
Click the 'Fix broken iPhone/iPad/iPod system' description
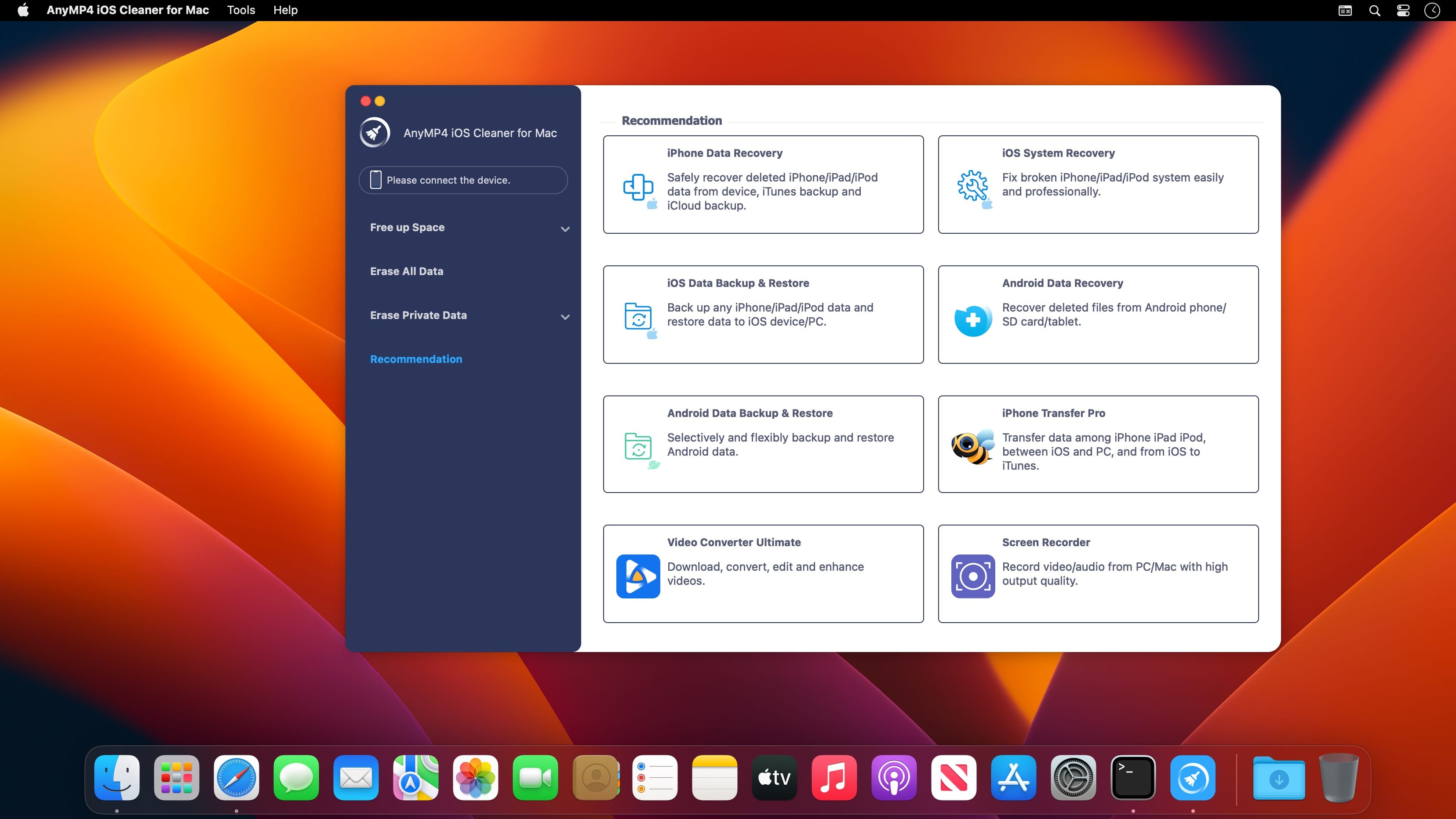pyautogui.click(x=1112, y=184)
